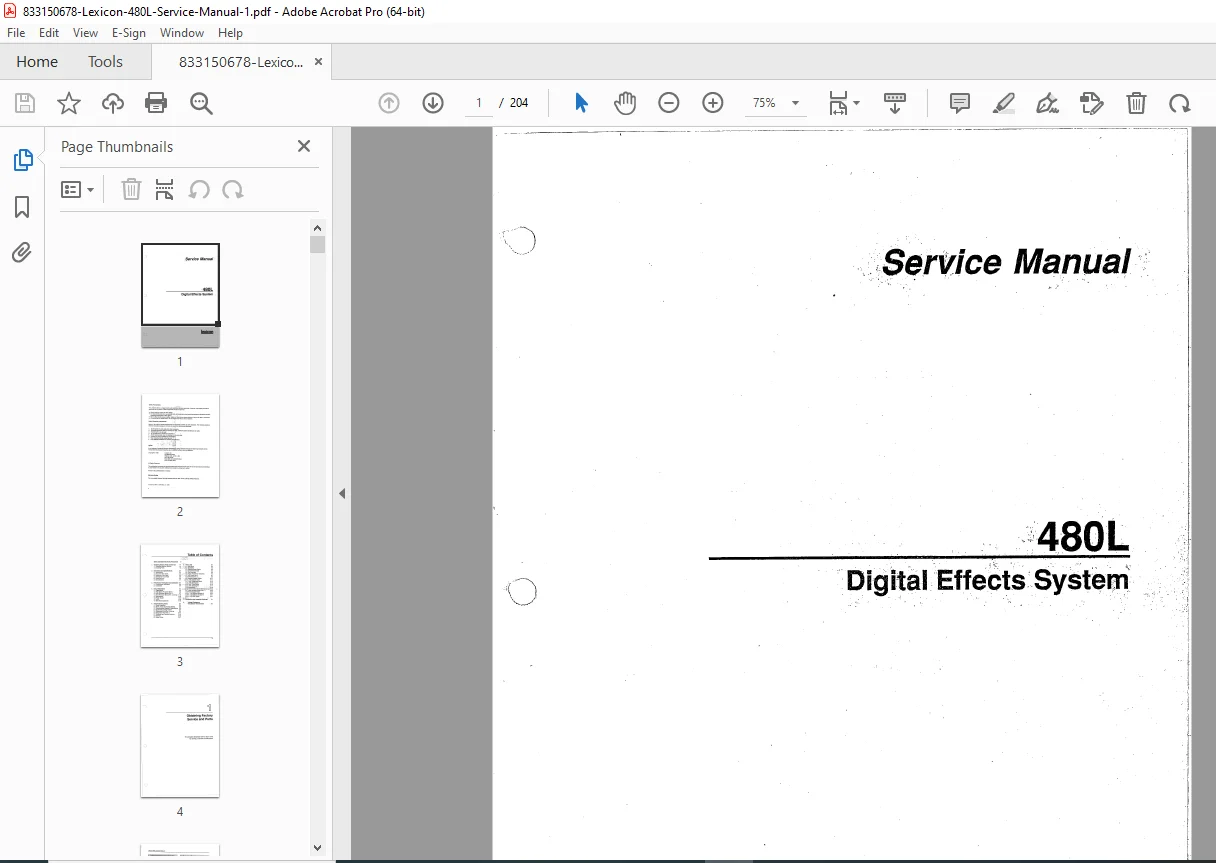Click the edit PDF stamp icon

(x=1091, y=103)
